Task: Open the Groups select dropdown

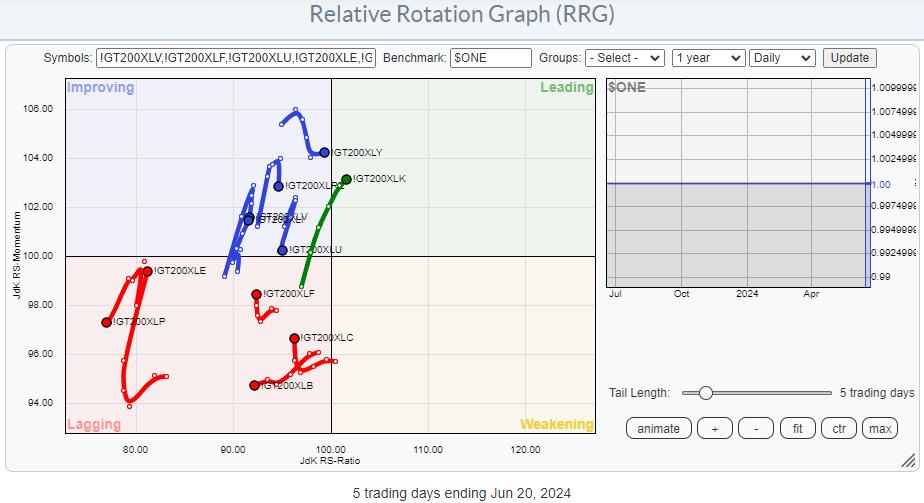Action: pos(624,58)
